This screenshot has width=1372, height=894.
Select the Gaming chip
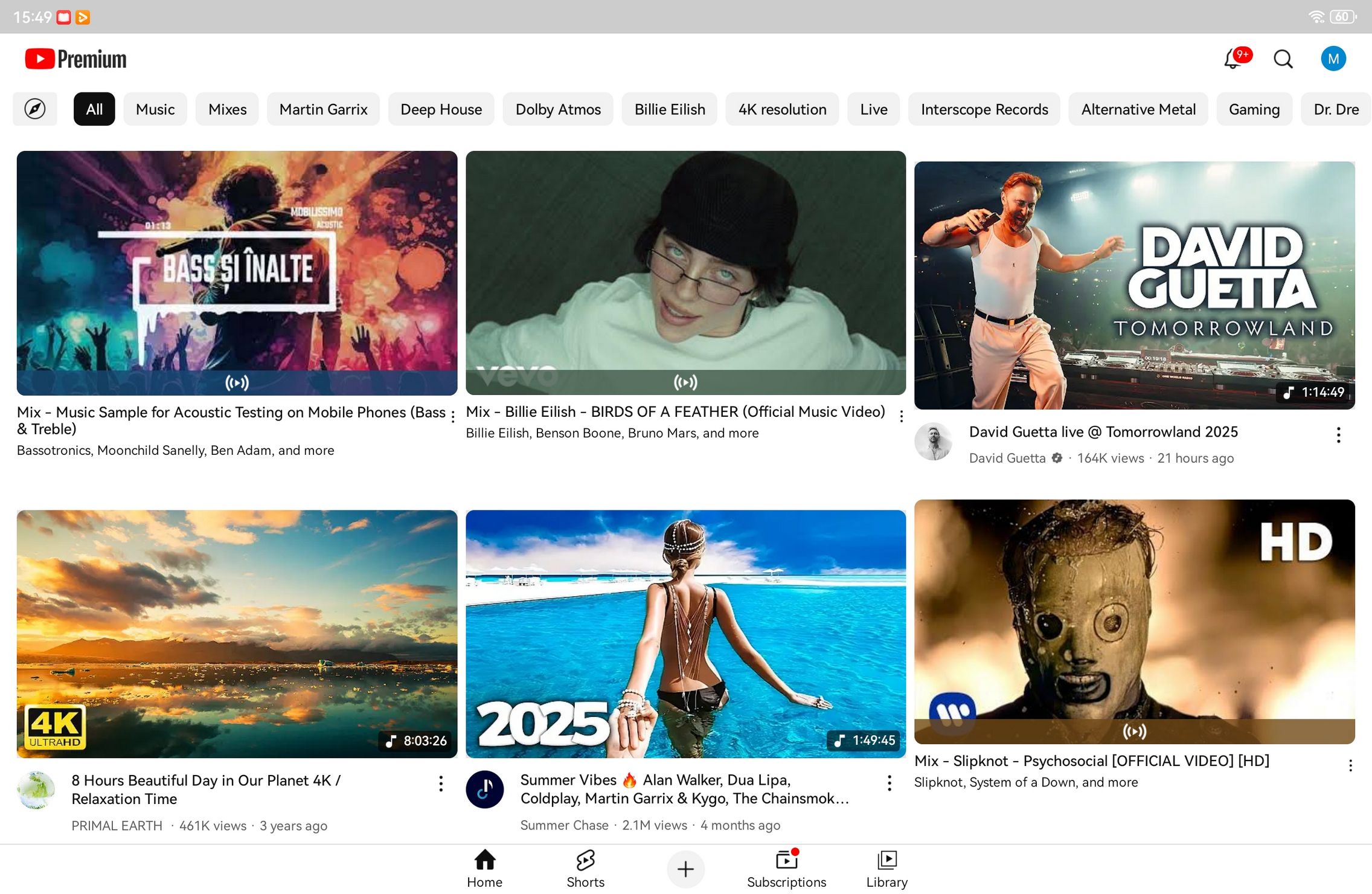click(1254, 109)
